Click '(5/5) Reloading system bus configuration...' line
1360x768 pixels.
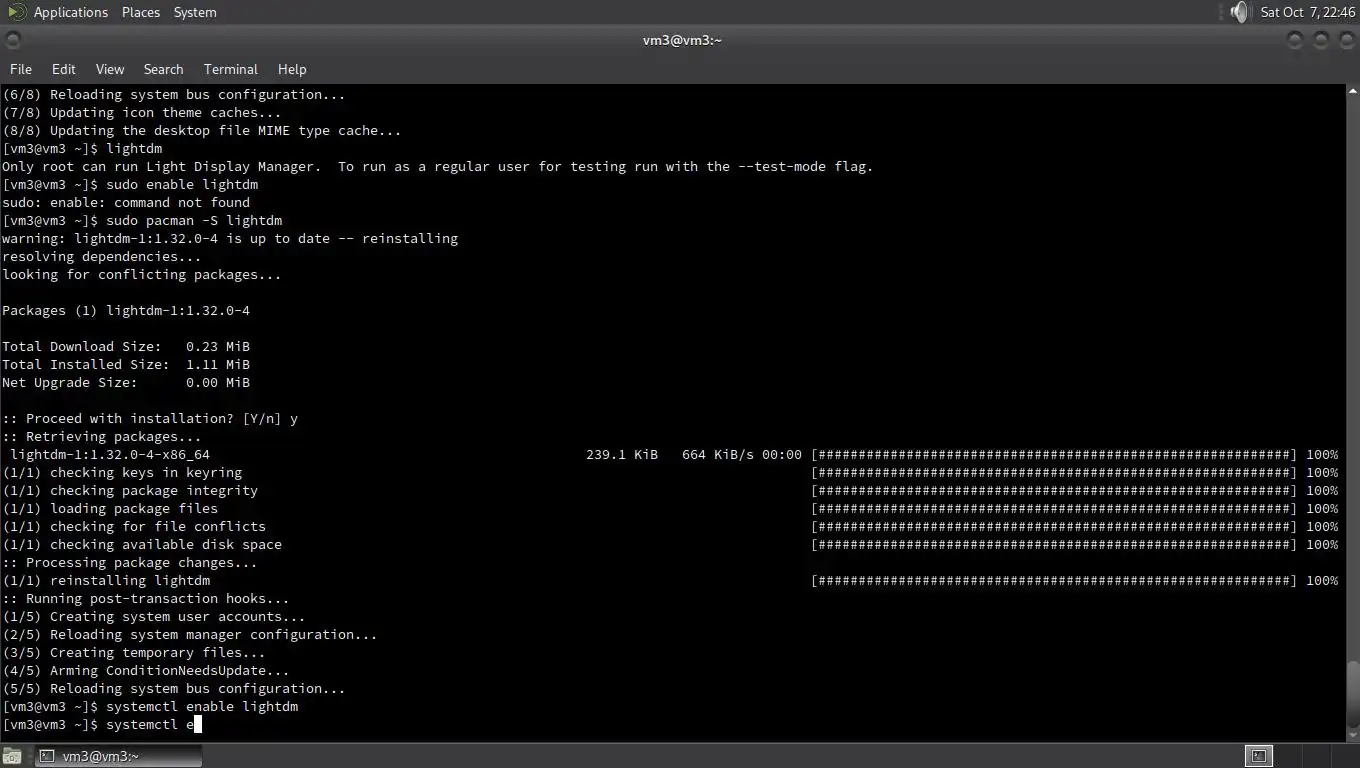174,688
